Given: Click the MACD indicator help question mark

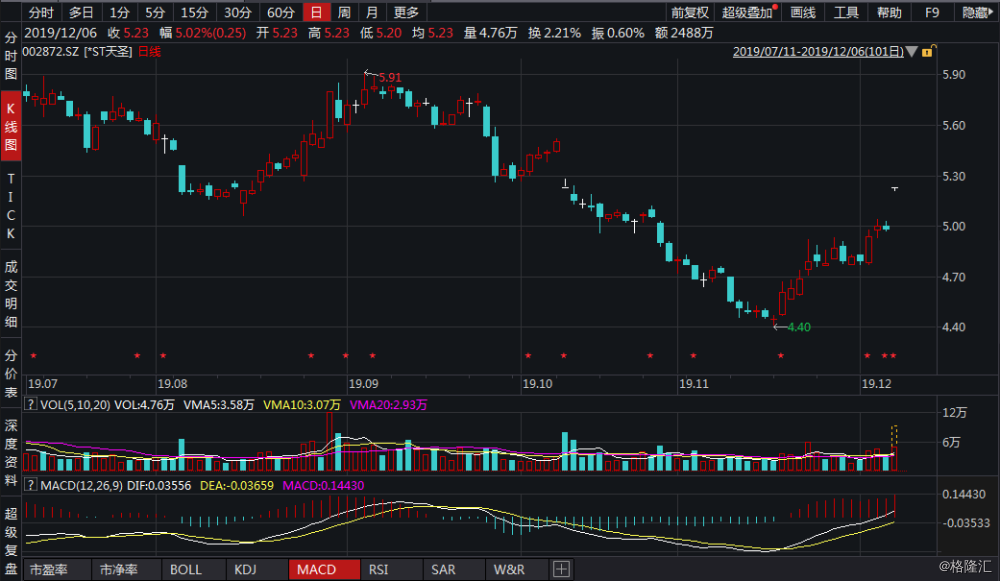Looking at the screenshot, I should pos(31,486).
